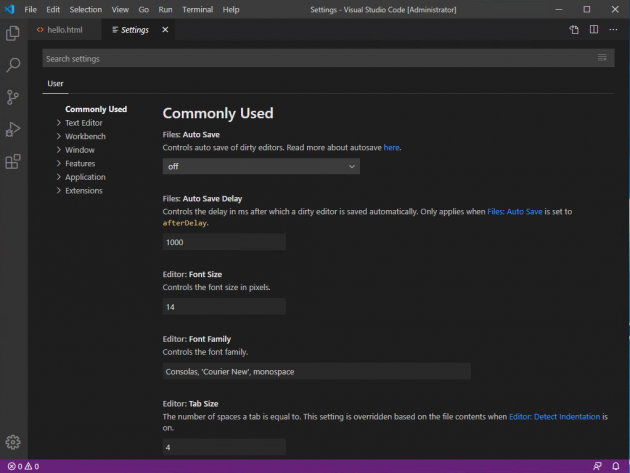Open the Source Control view
The height and width of the screenshot is (473, 630).
[13, 97]
